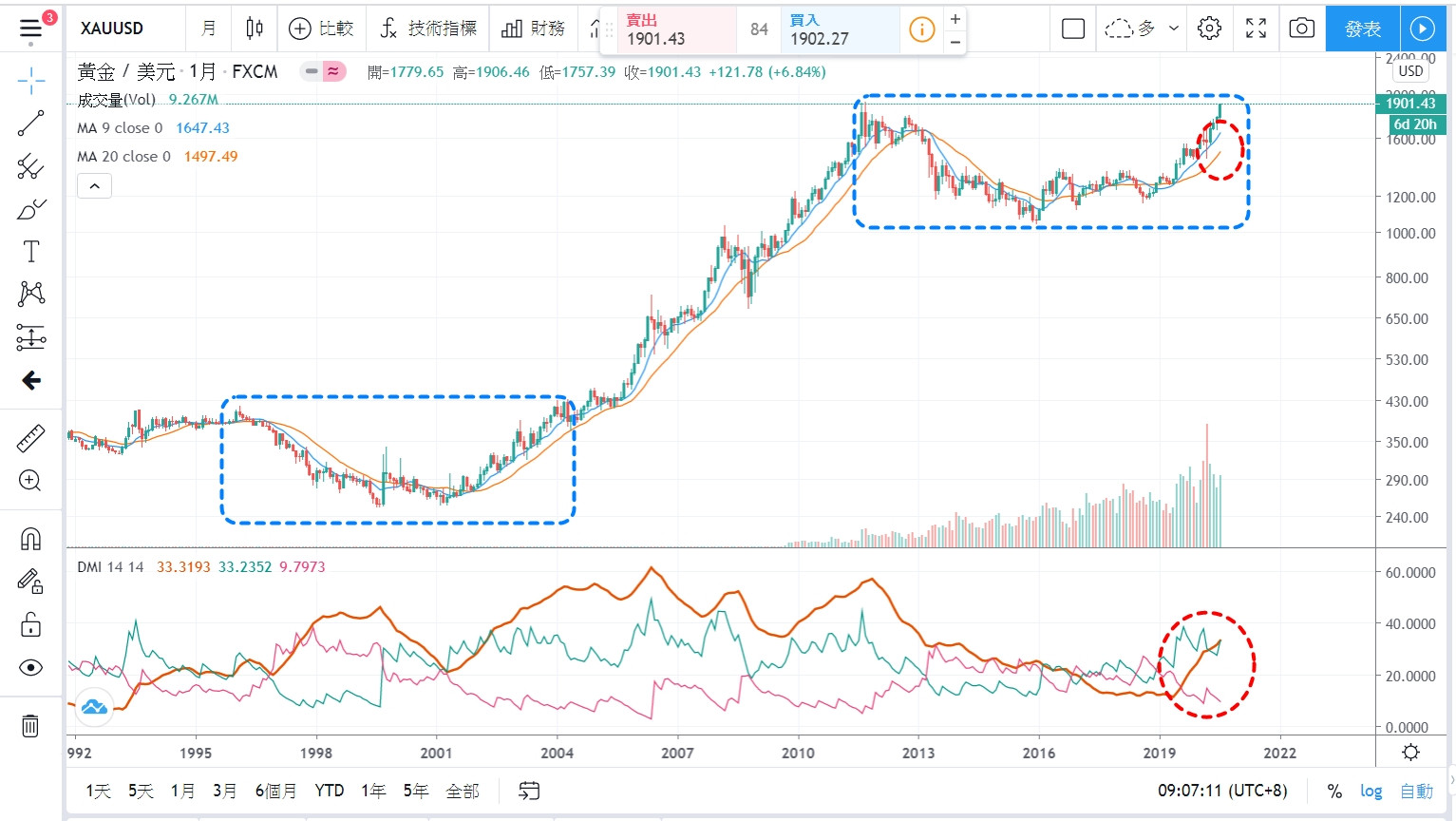
Task: Click the trash icon to remove drawings
Action: [x=30, y=727]
